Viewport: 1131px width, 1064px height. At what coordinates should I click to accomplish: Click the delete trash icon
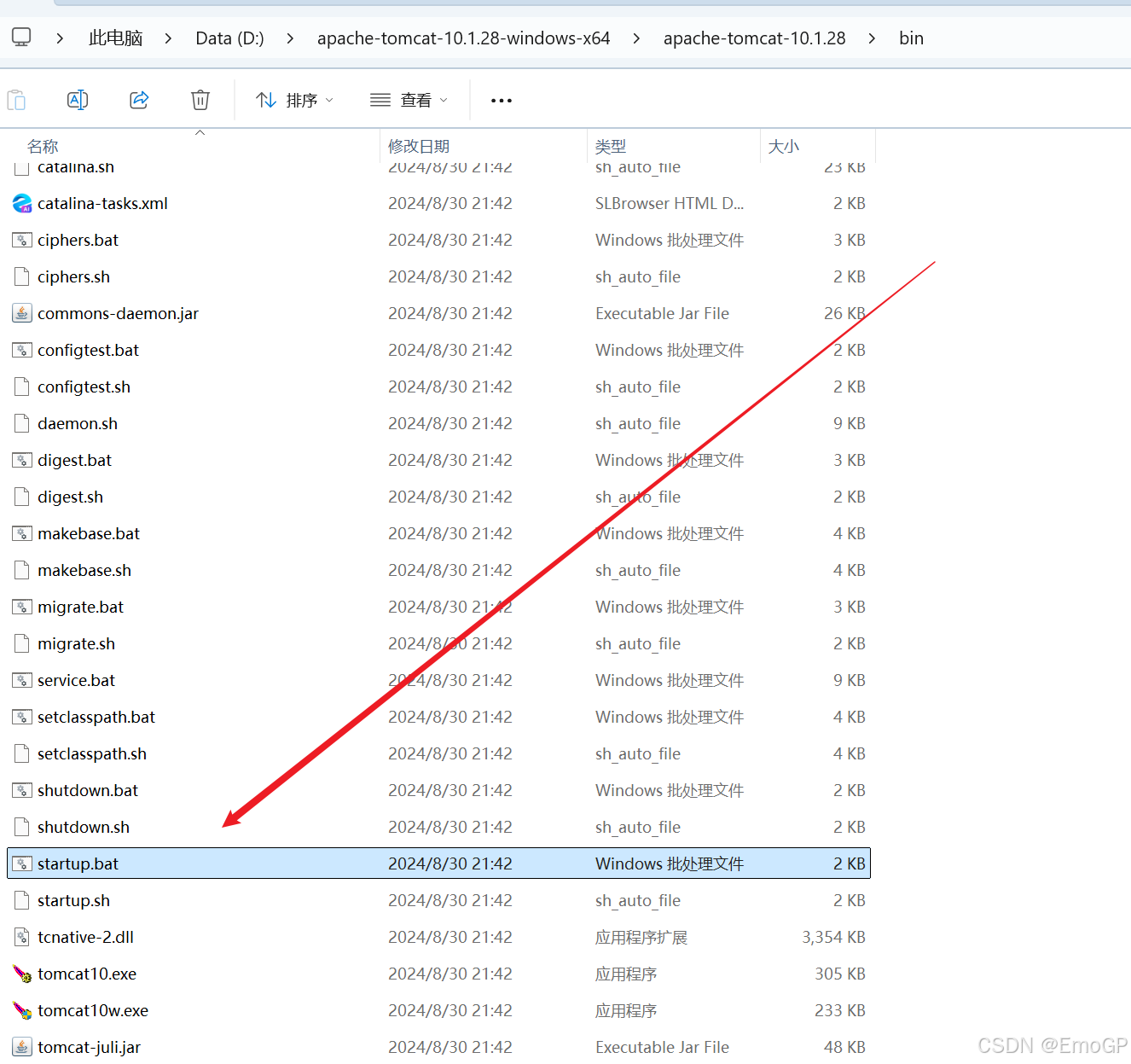click(200, 100)
